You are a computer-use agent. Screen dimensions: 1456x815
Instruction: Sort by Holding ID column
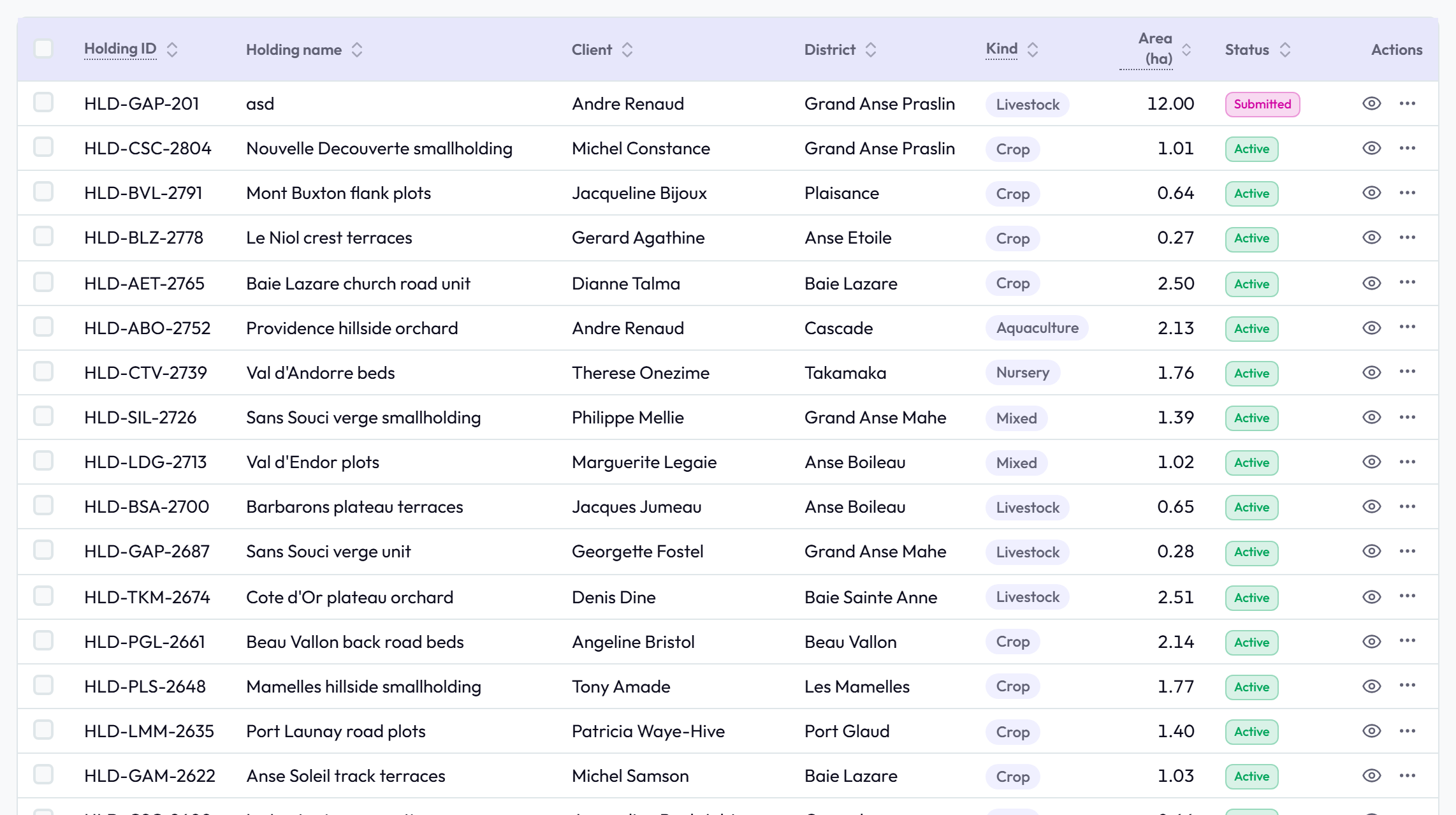pos(172,50)
